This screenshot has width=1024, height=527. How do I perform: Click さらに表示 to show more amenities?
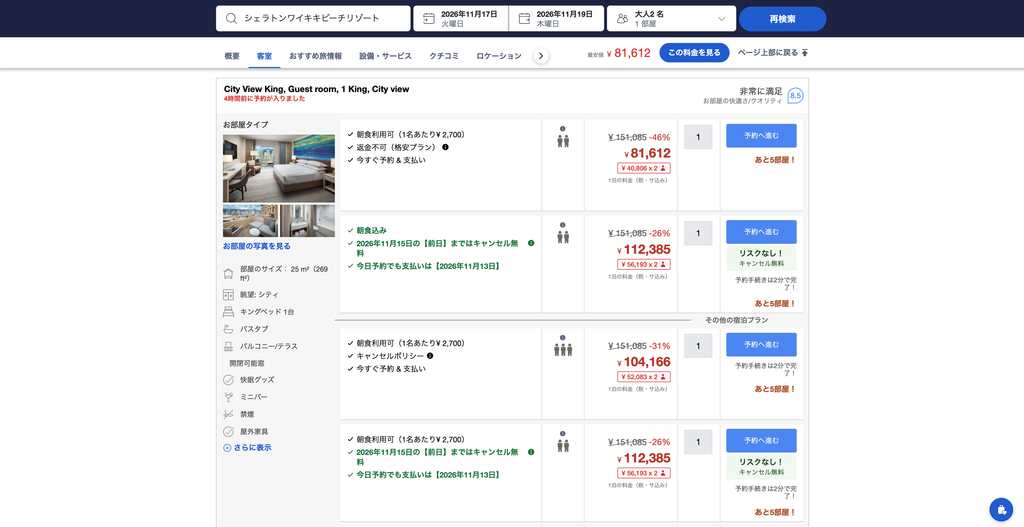(248, 448)
